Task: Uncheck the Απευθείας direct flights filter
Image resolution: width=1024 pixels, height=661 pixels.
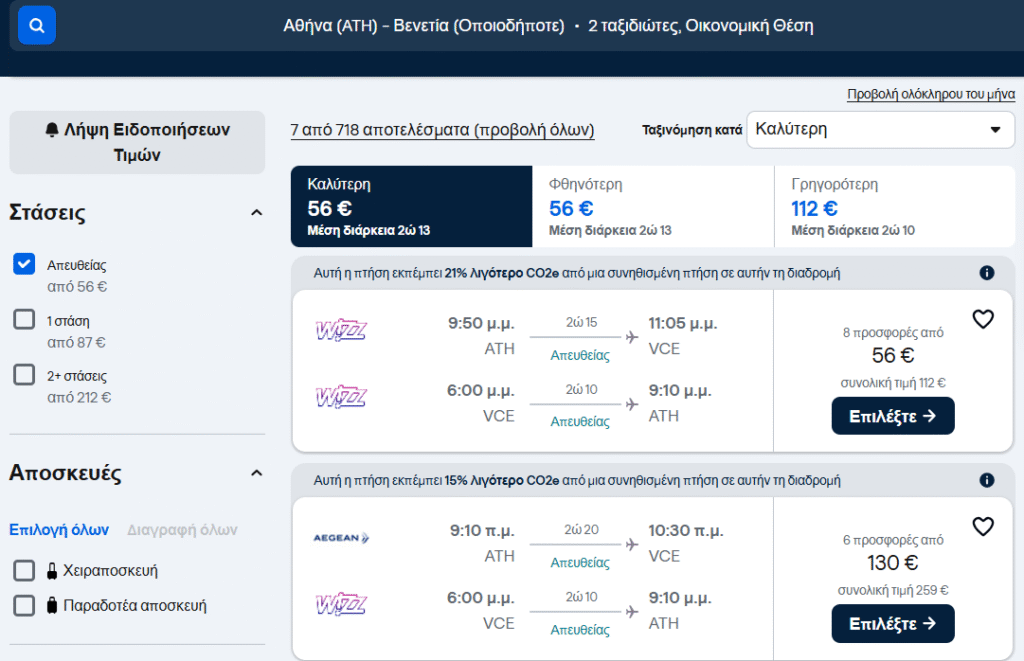Action: [x=24, y=264]
